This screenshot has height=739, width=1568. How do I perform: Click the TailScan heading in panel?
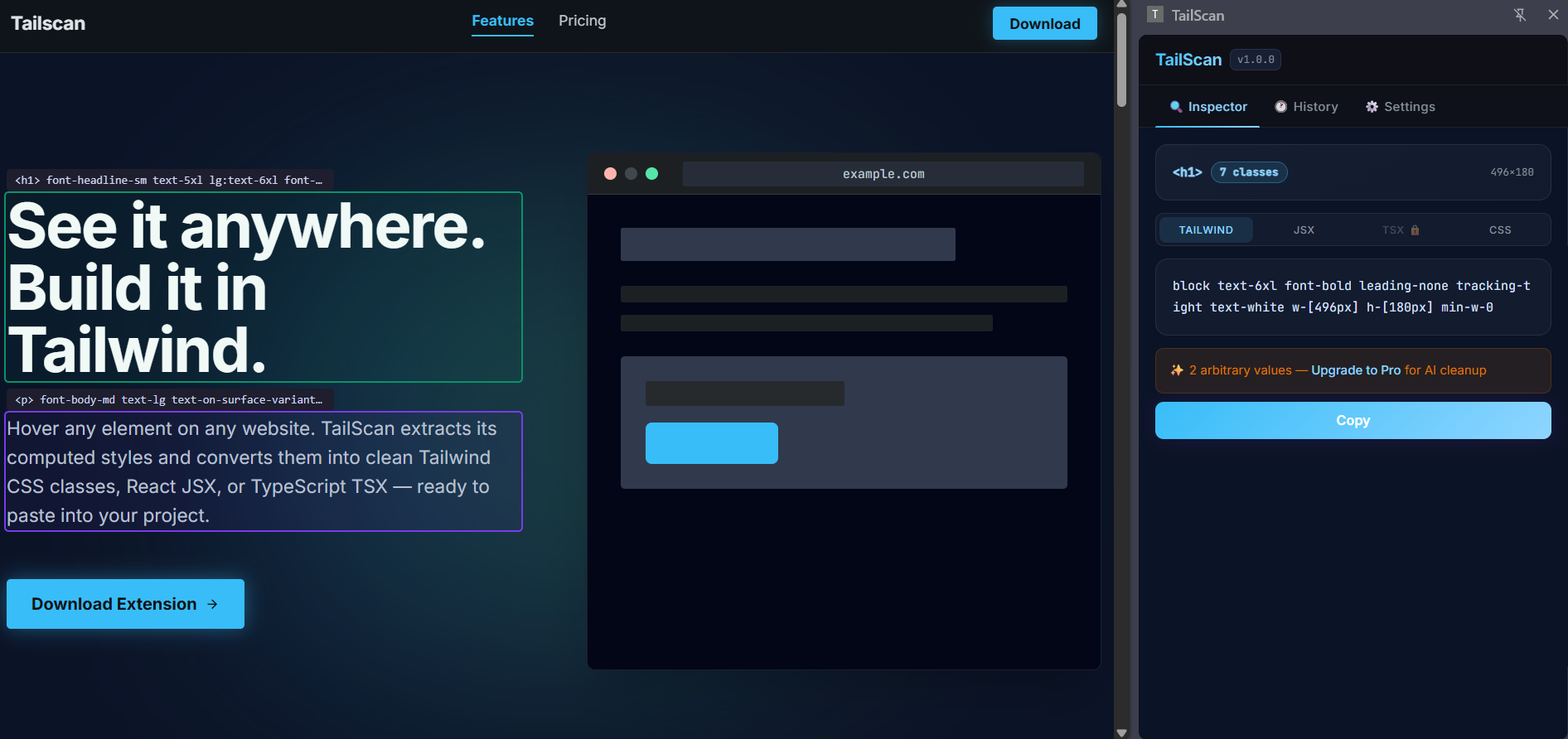point(1188,60)
